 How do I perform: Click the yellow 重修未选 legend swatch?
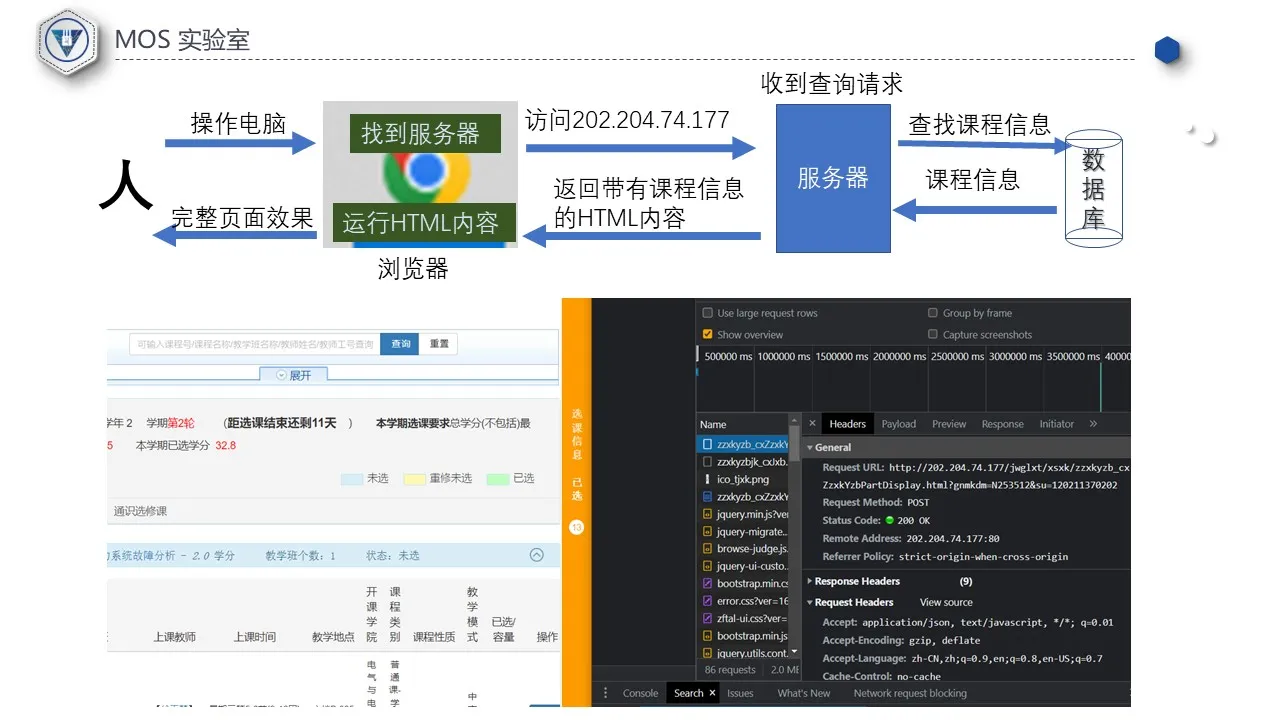(414, 479)
